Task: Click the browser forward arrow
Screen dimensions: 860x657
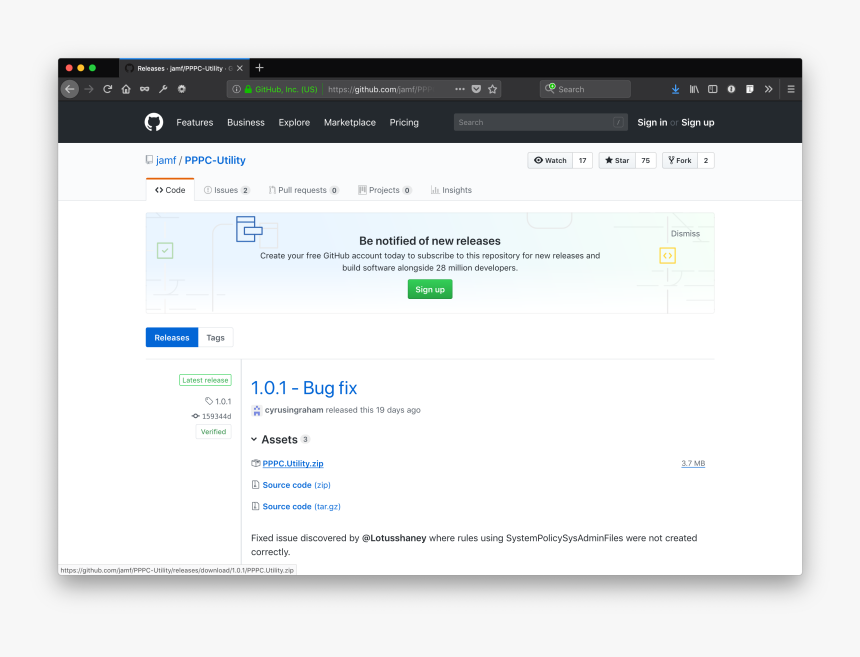Action: 89,89
